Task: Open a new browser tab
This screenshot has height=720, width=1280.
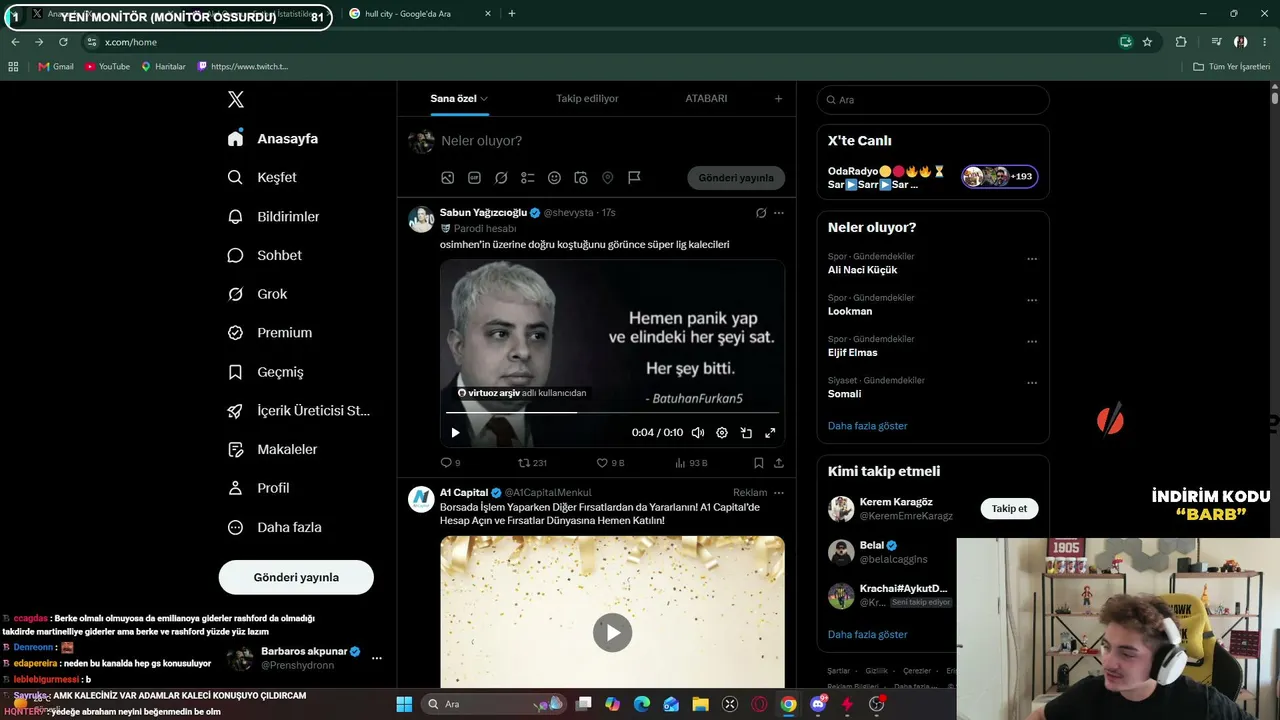Action: (512, 13)
